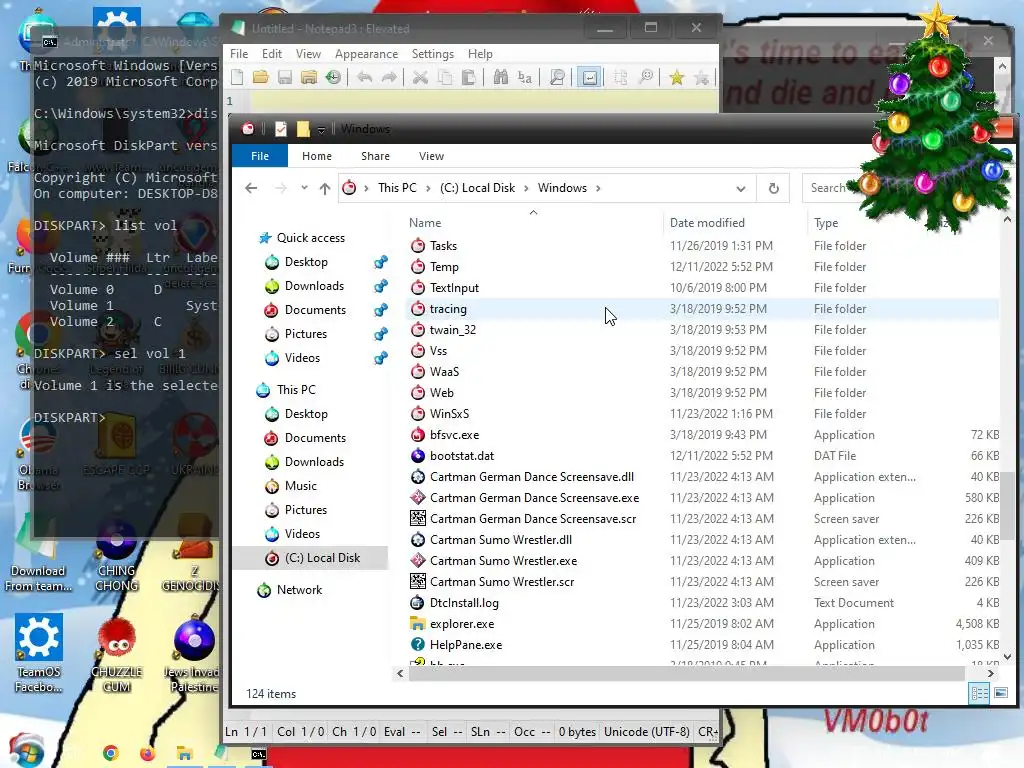This screenshot has width=1024, height=768.
Task: Click Open file folder icon in Notepad3
Action: 261,78
